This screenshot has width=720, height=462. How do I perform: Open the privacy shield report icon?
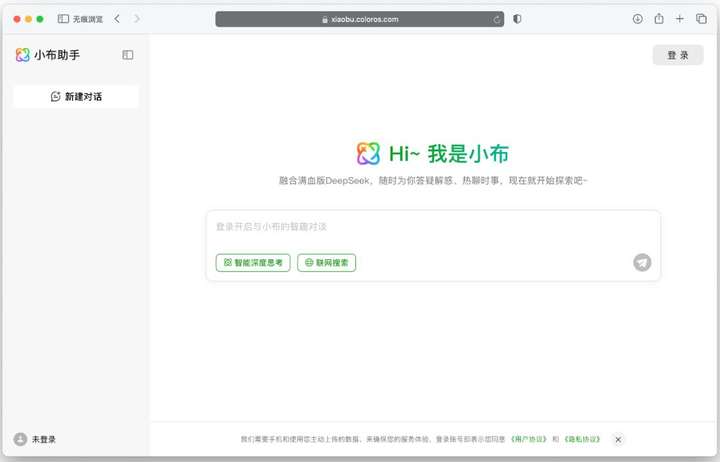(517, 19)
